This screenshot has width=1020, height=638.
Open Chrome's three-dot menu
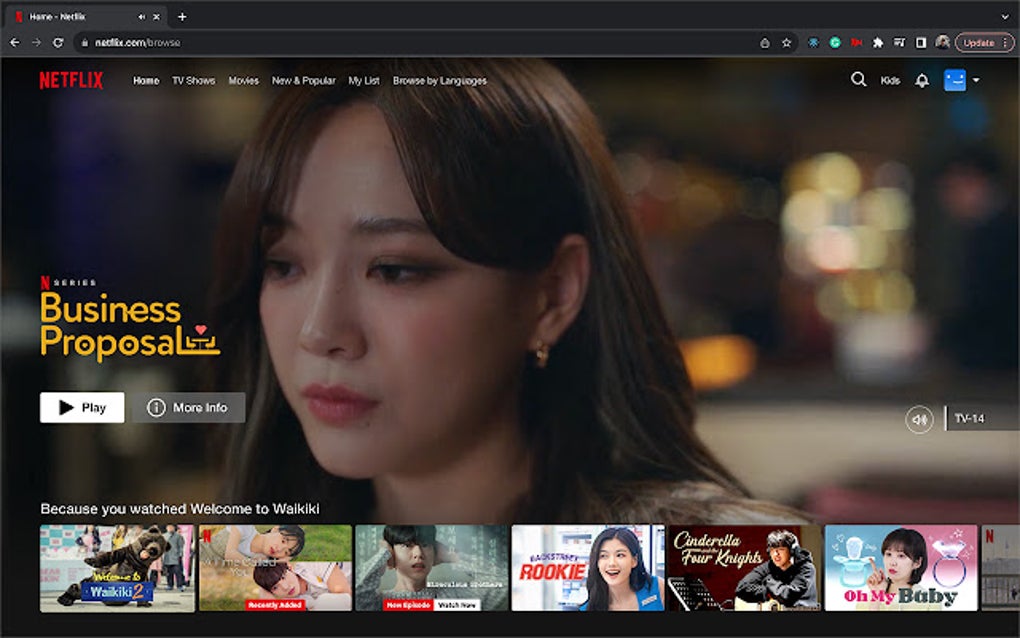point(1006,43)
